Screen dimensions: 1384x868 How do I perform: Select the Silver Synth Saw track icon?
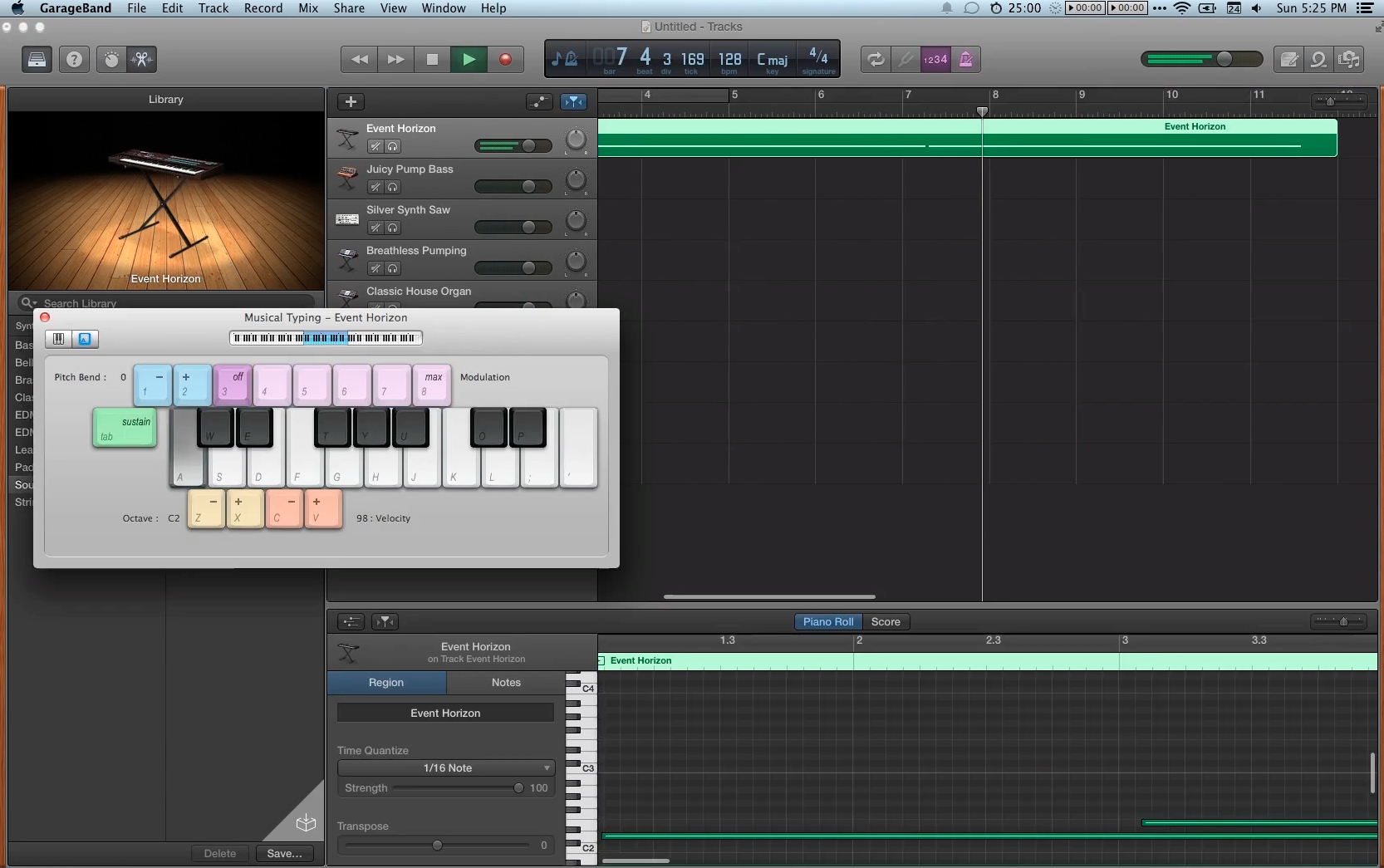click(347, 219)
